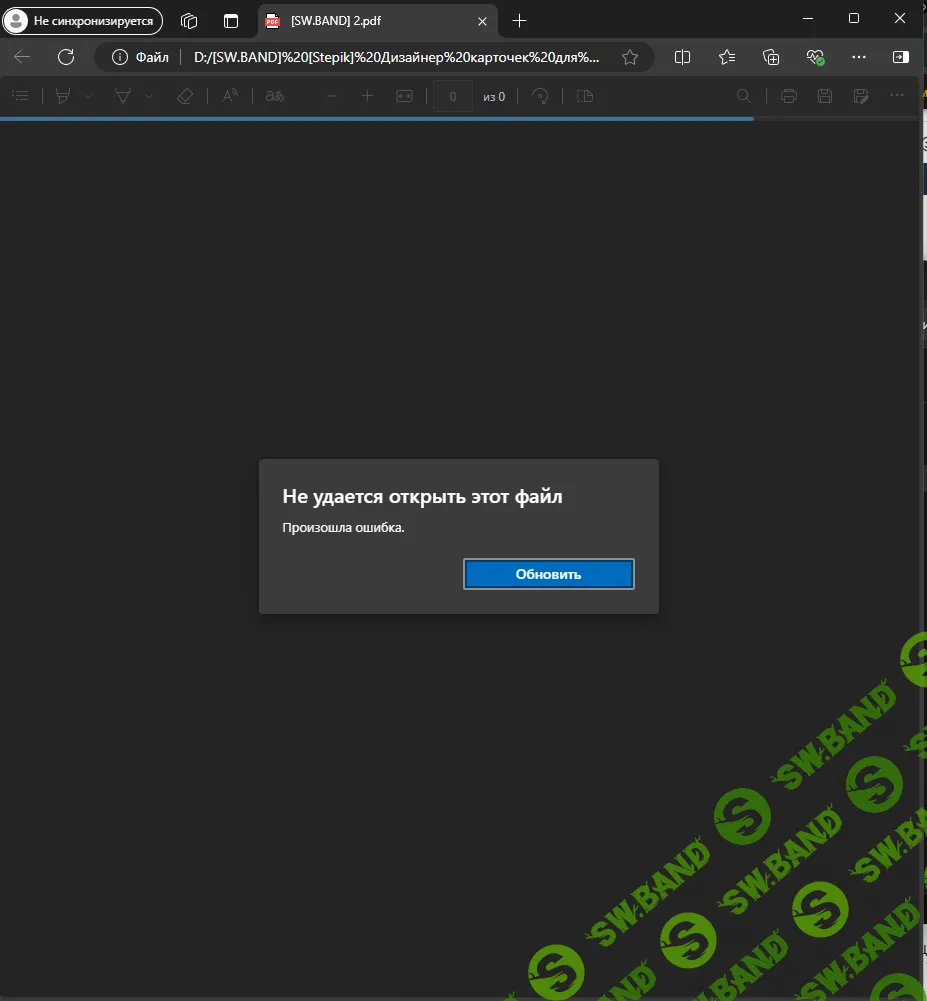Open the tab actions menu icon
The width and height of the screenshot is (927, 1001).
[231, 20]
